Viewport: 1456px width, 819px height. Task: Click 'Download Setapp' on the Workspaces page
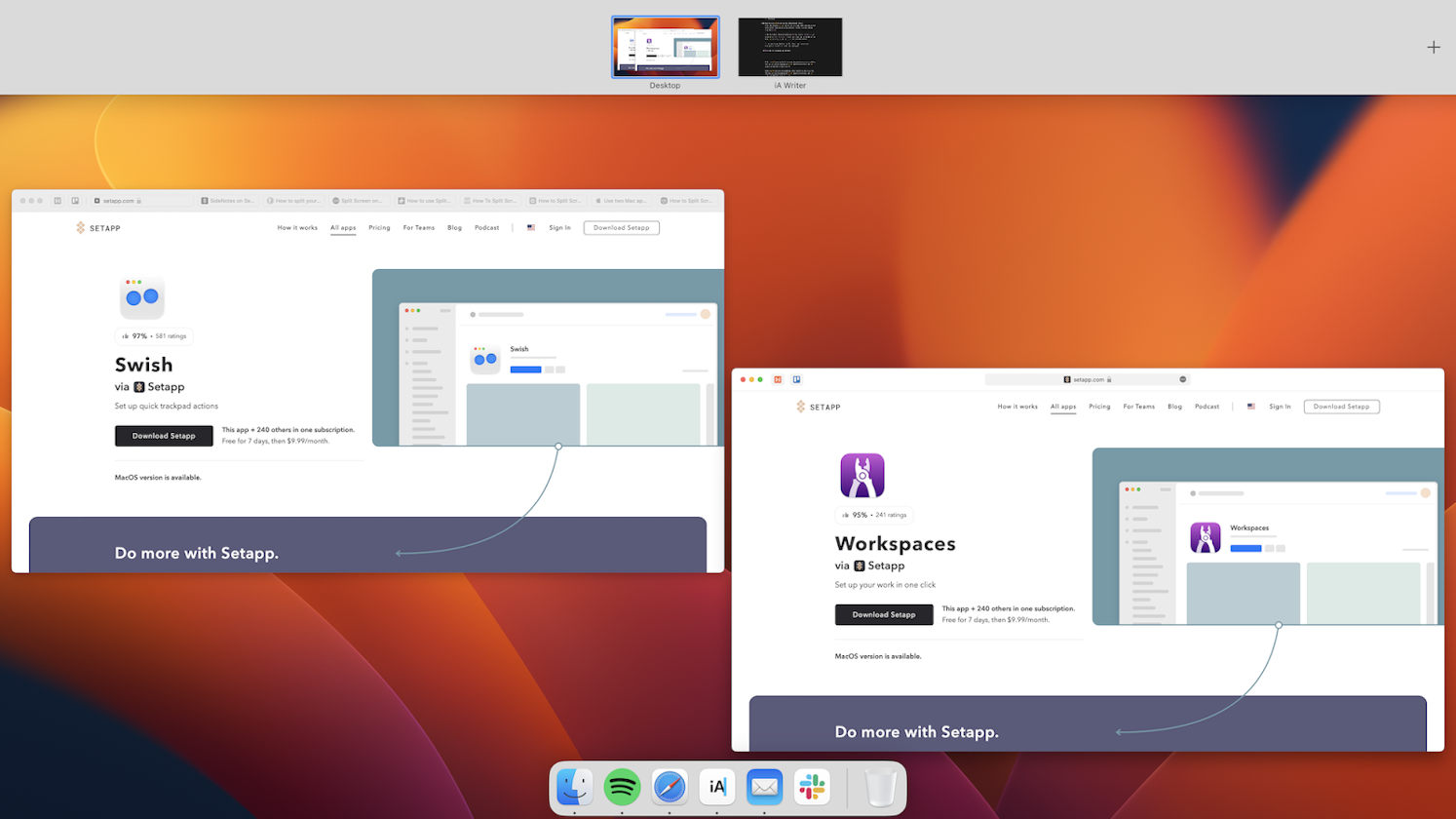point(883,614)
